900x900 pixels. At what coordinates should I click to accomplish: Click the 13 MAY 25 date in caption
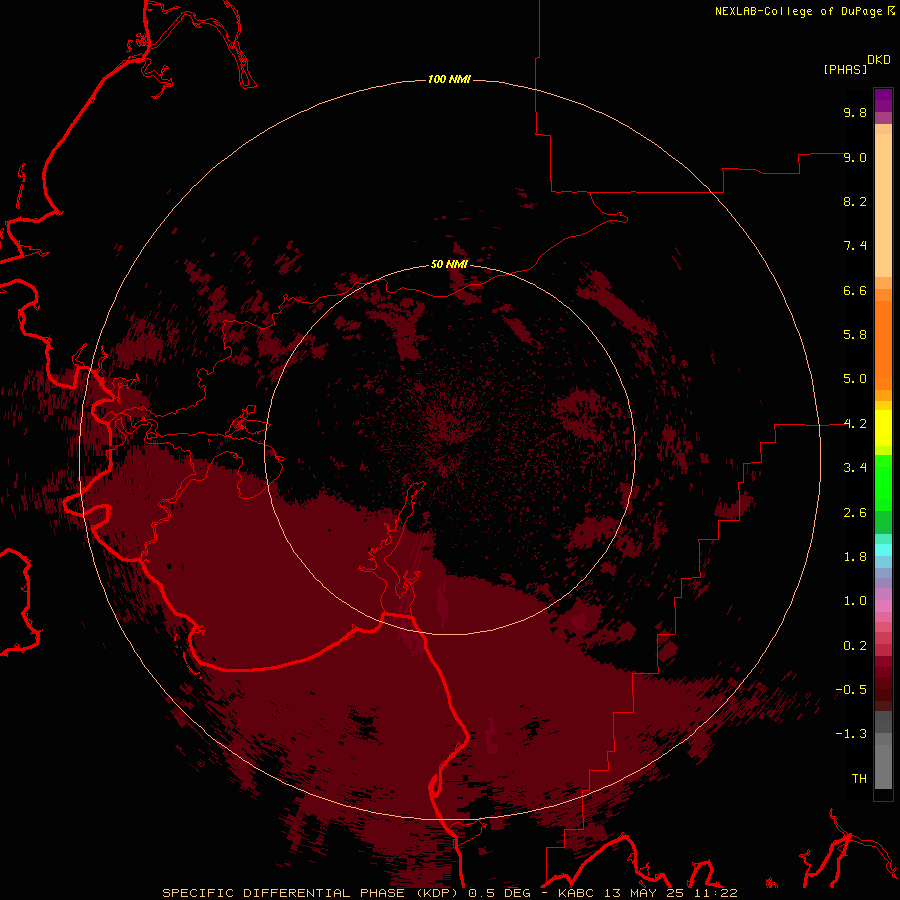(x=643, y=893)
